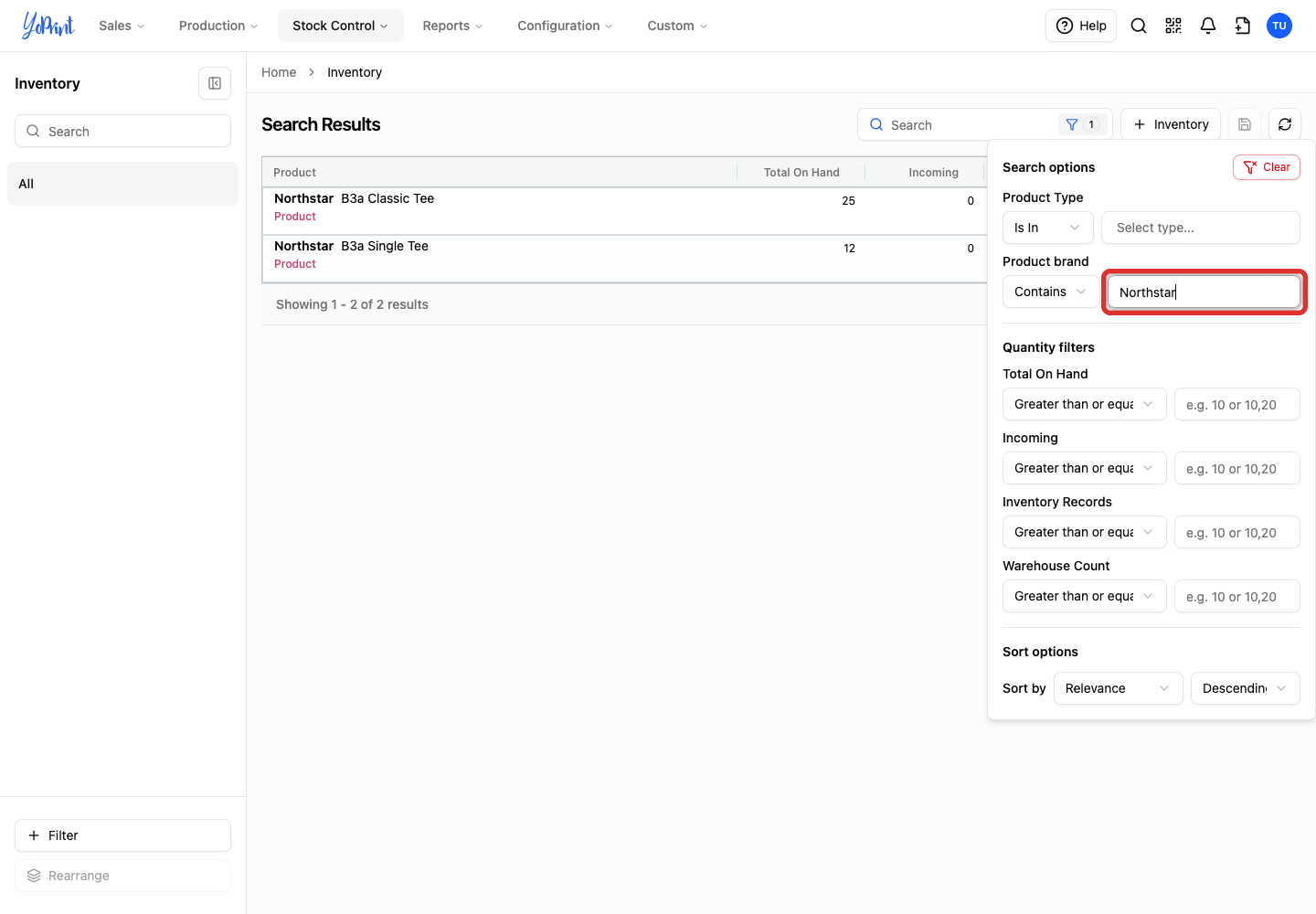Open the Custom menu

(x=677, y=26)
